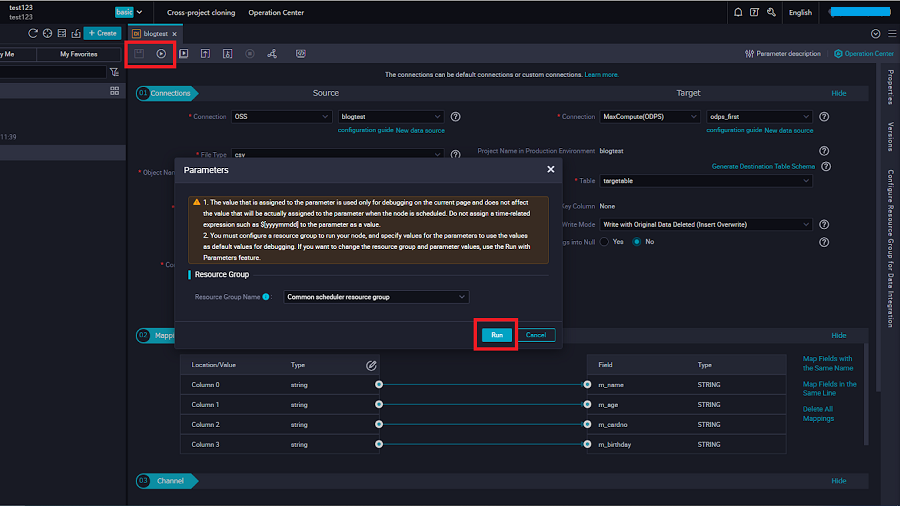This screenshot has height=506, width=900.
Task: Close the Parameters dialog with the X
Action: pos(550,170)
